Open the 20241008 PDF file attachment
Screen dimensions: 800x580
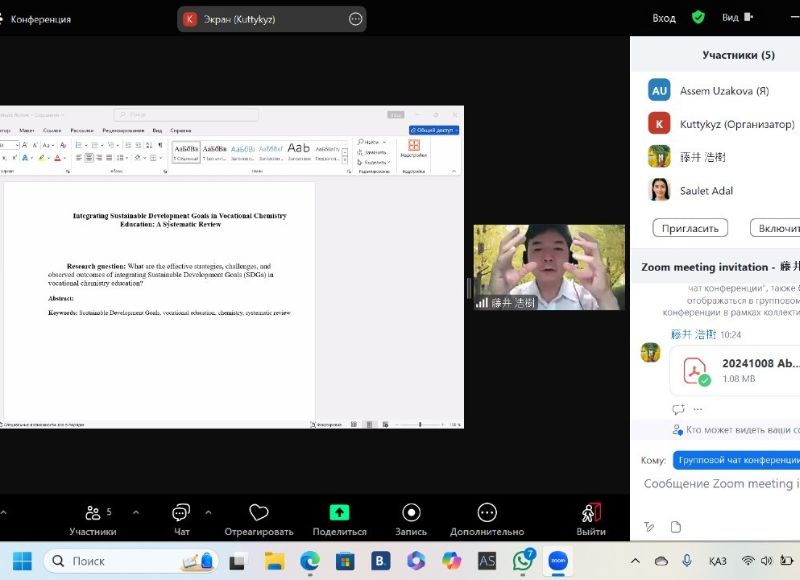coord(734,372)
